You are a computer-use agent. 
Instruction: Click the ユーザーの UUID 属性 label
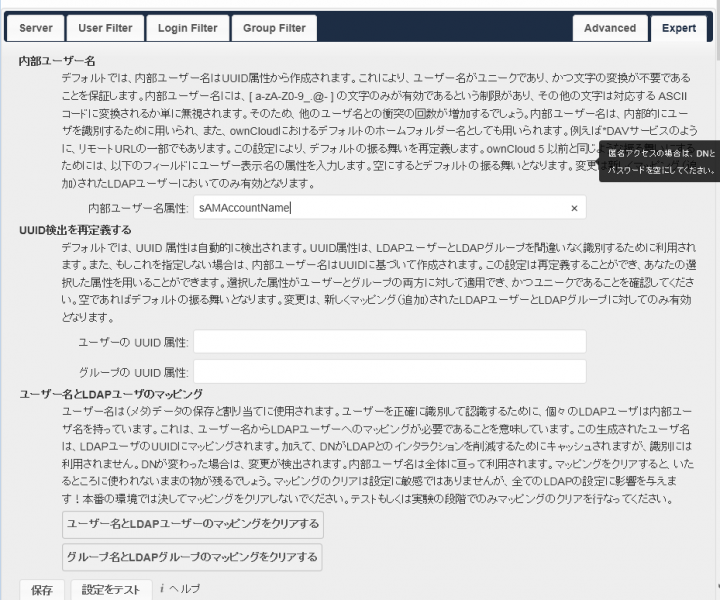[133, 342]
